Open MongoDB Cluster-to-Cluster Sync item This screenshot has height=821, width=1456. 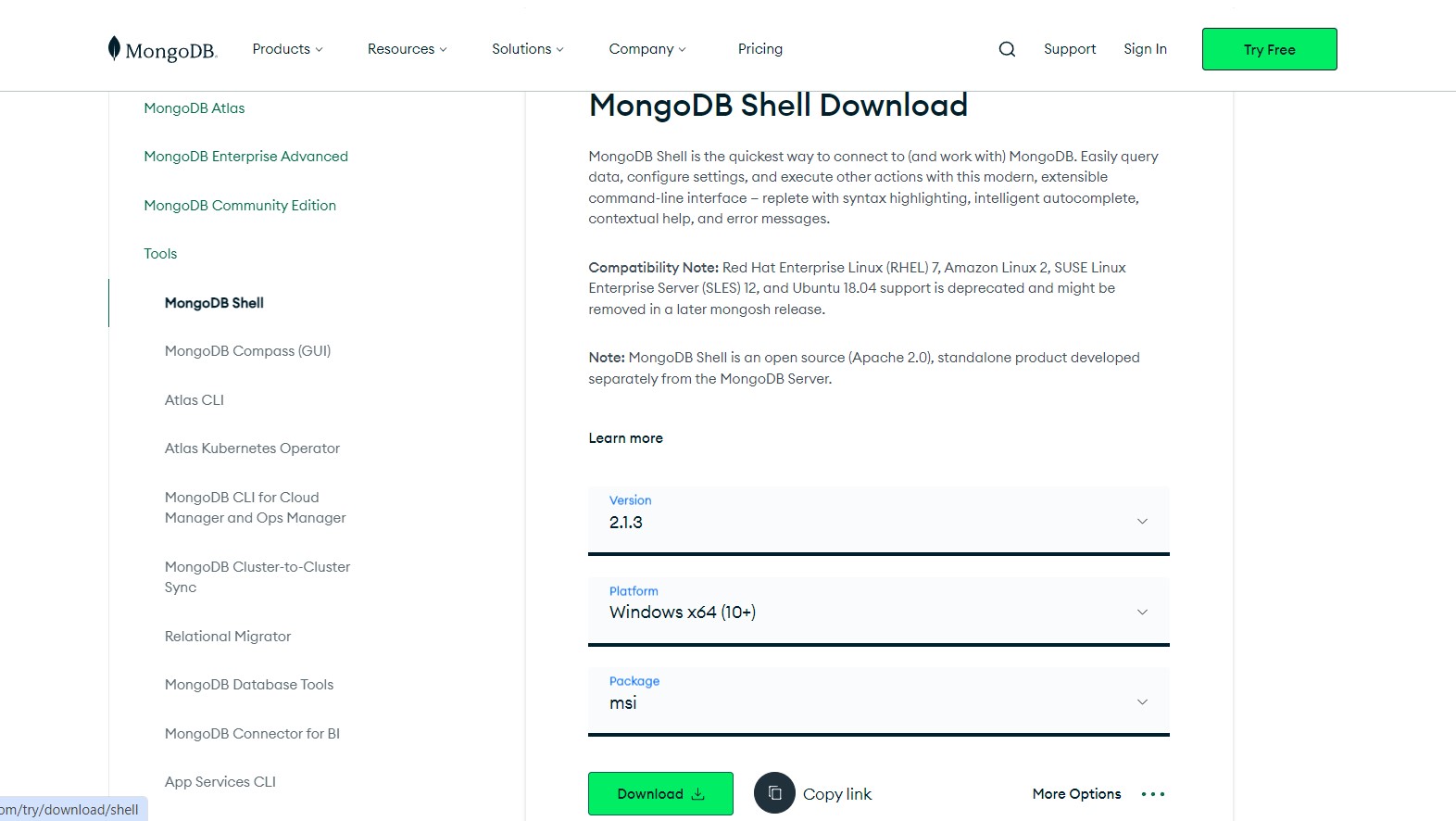pyautogui.click(x=257, y=577)
